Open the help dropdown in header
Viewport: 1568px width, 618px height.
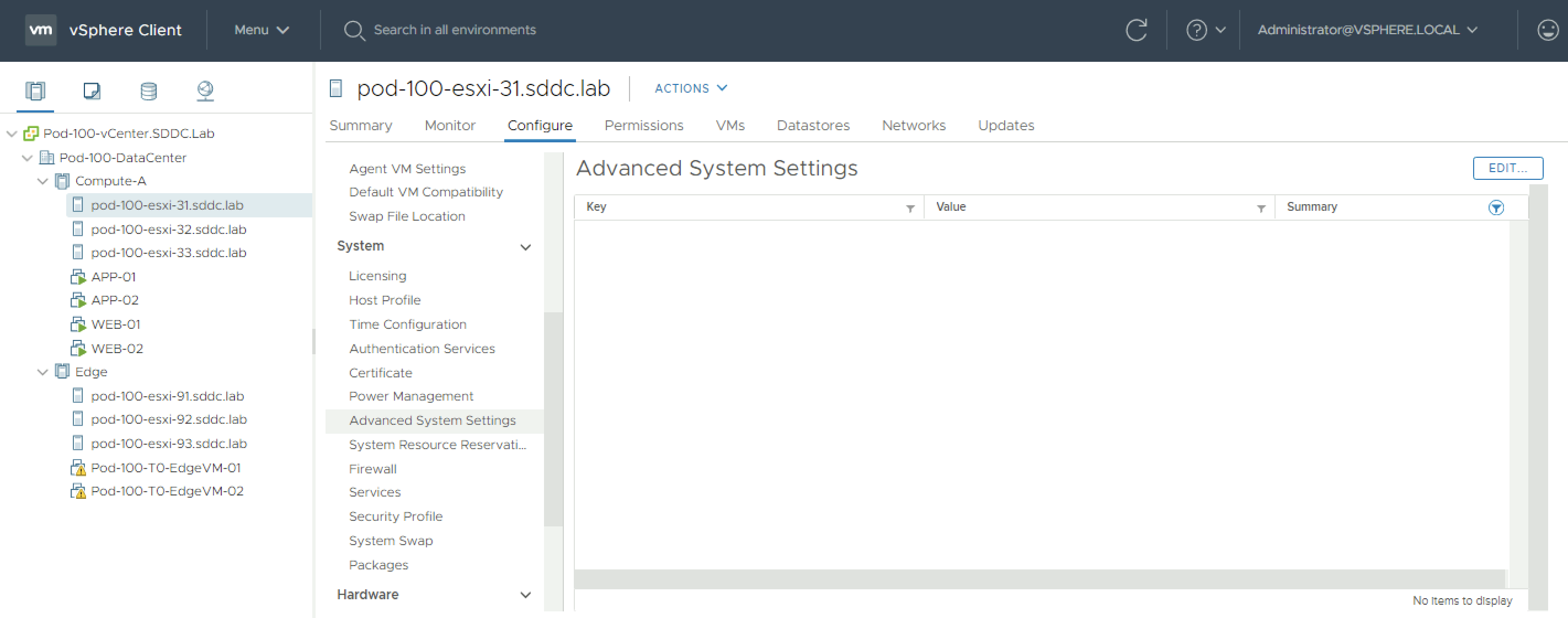pyautogui.click(x=1205, y=30)
